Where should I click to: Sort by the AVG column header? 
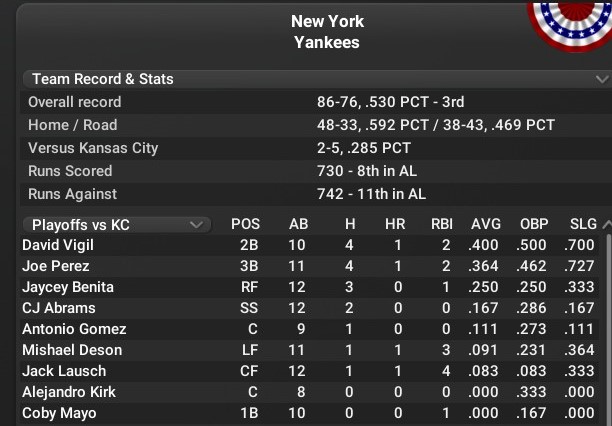tap(486, 224)
